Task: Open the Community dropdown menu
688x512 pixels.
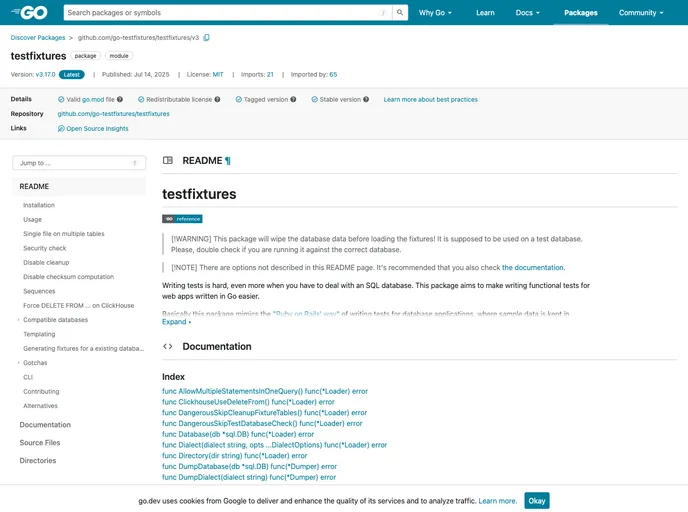Action: [x=641, y=13]
